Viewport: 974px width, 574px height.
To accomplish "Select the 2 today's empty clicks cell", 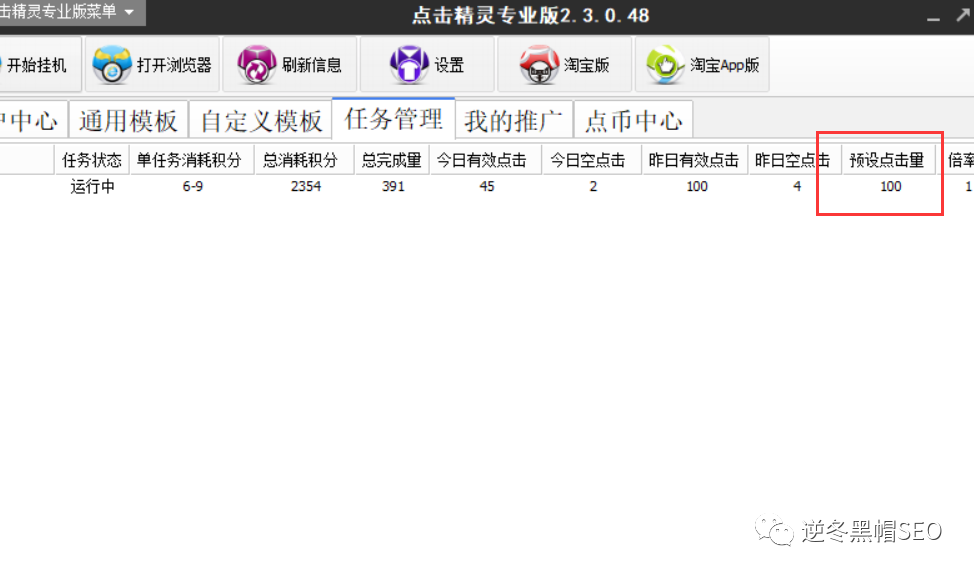I will [x=593, y=186].
